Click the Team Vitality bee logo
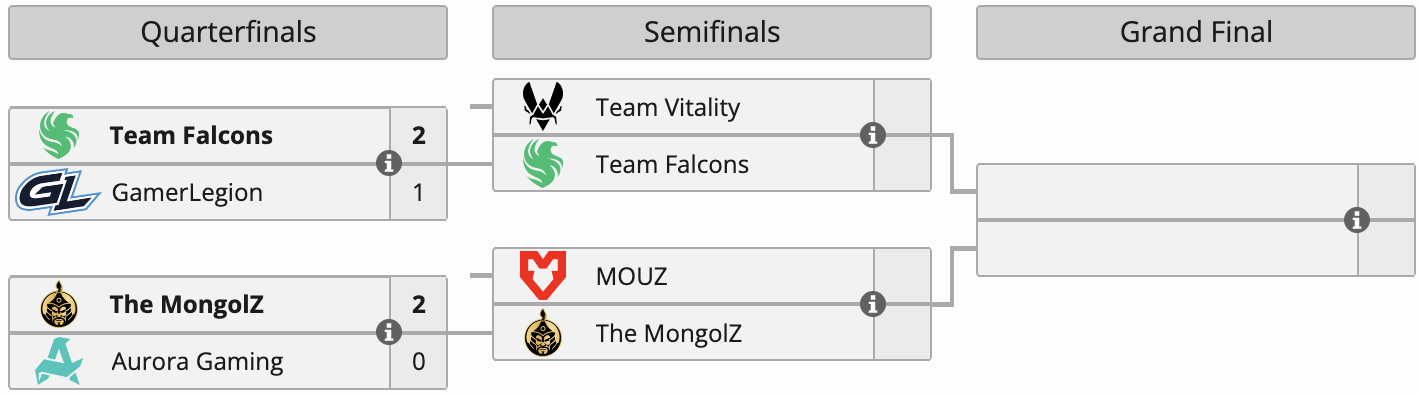Screen dimensions: 1420x396 543,107
